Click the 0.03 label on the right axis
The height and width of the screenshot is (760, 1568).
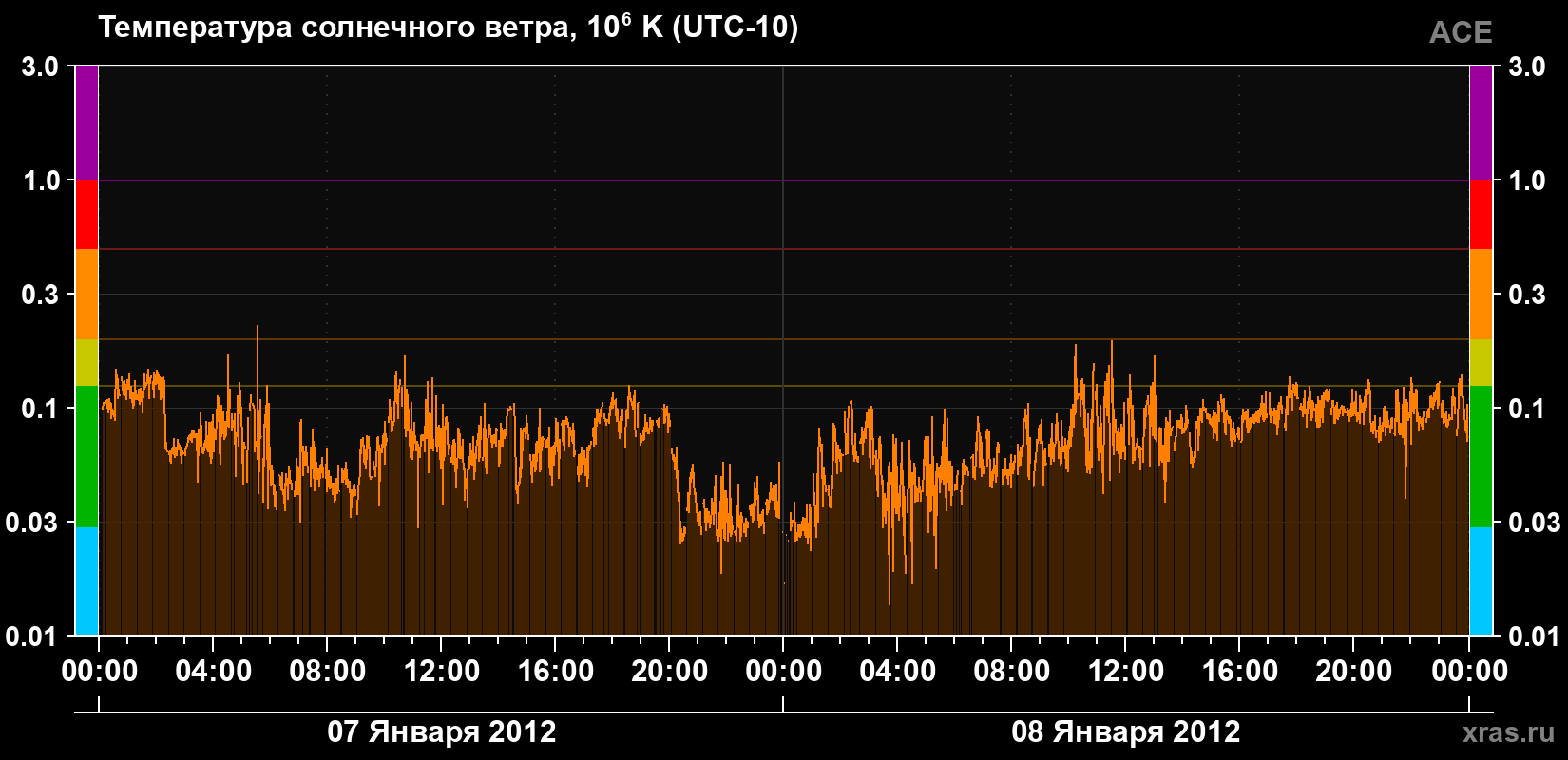[1535, 522]
